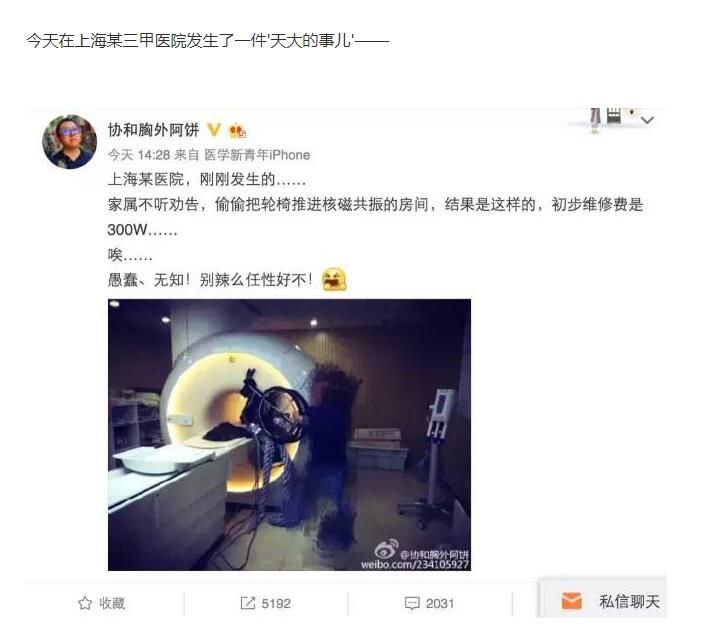The width and height of the screenshot is (726, 627).
Task: Enlarge the MRI room photo
Action: [x=289, y=434]
